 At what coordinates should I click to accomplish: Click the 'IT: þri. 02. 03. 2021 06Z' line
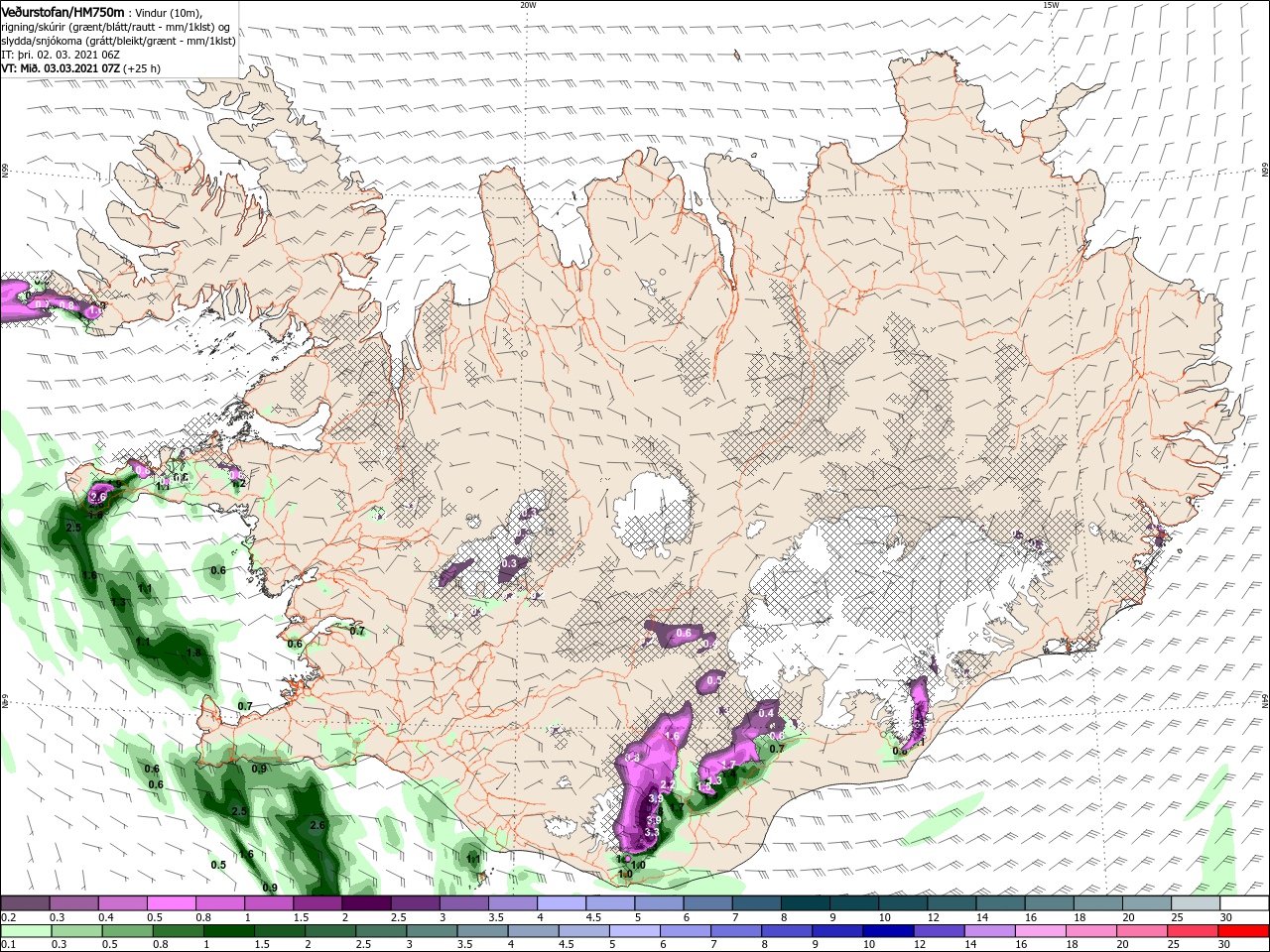pyautogui.click(x=59, y=55)
